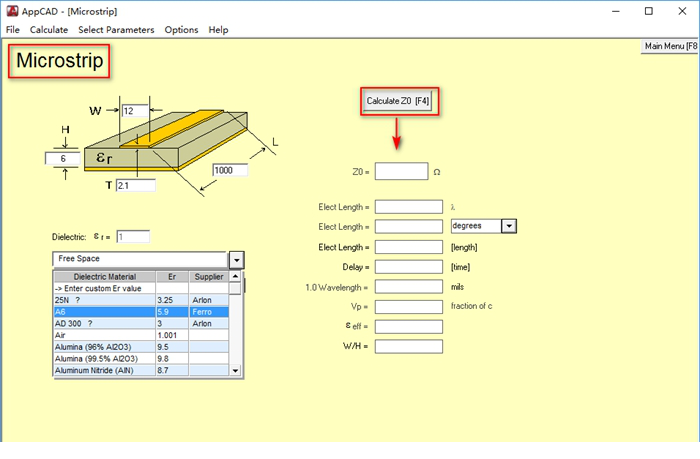Click the [length] unit label
This screenshot has width=700, height=459.
(x=464, y=247)
